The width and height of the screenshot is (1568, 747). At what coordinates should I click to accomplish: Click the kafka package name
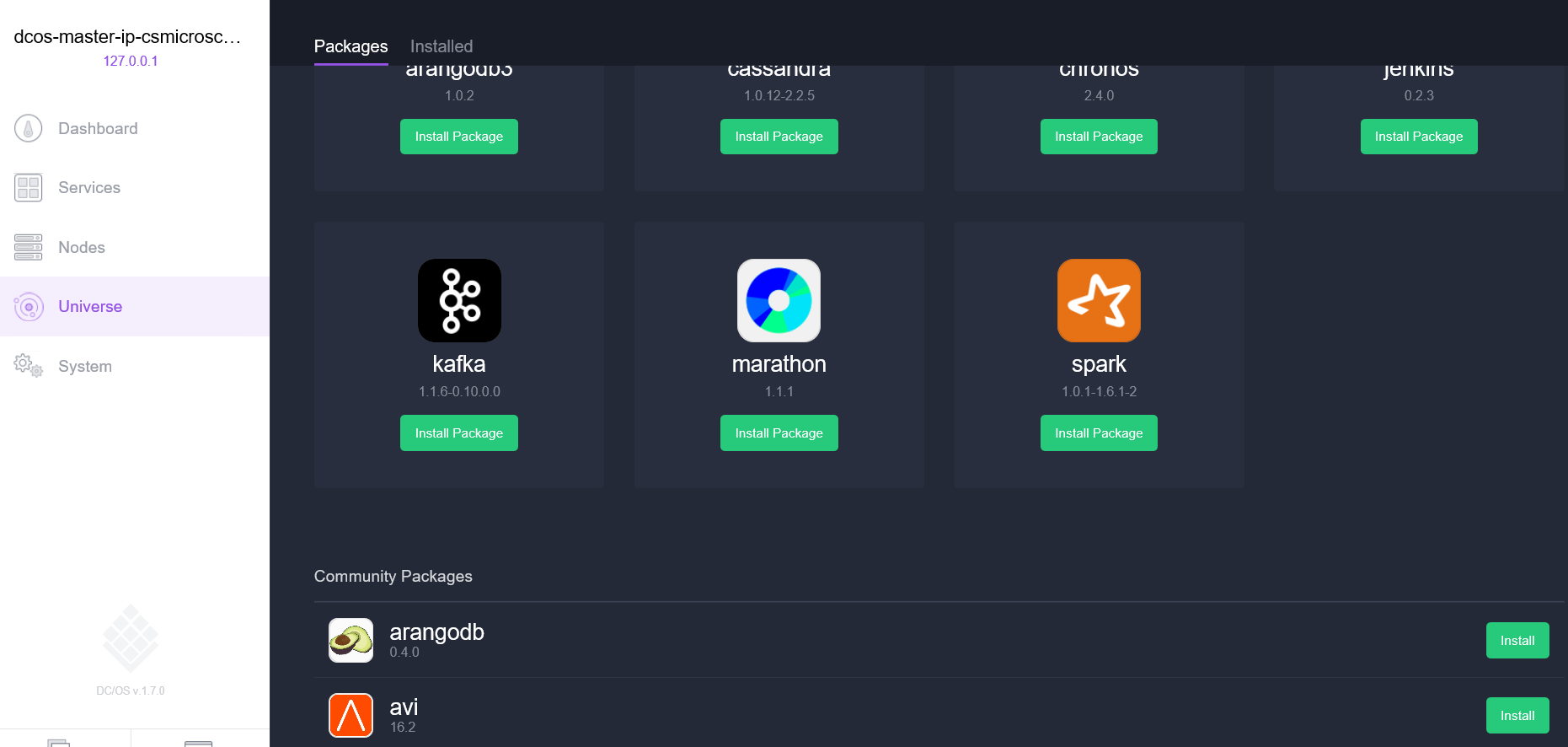(x=459, y=364)
